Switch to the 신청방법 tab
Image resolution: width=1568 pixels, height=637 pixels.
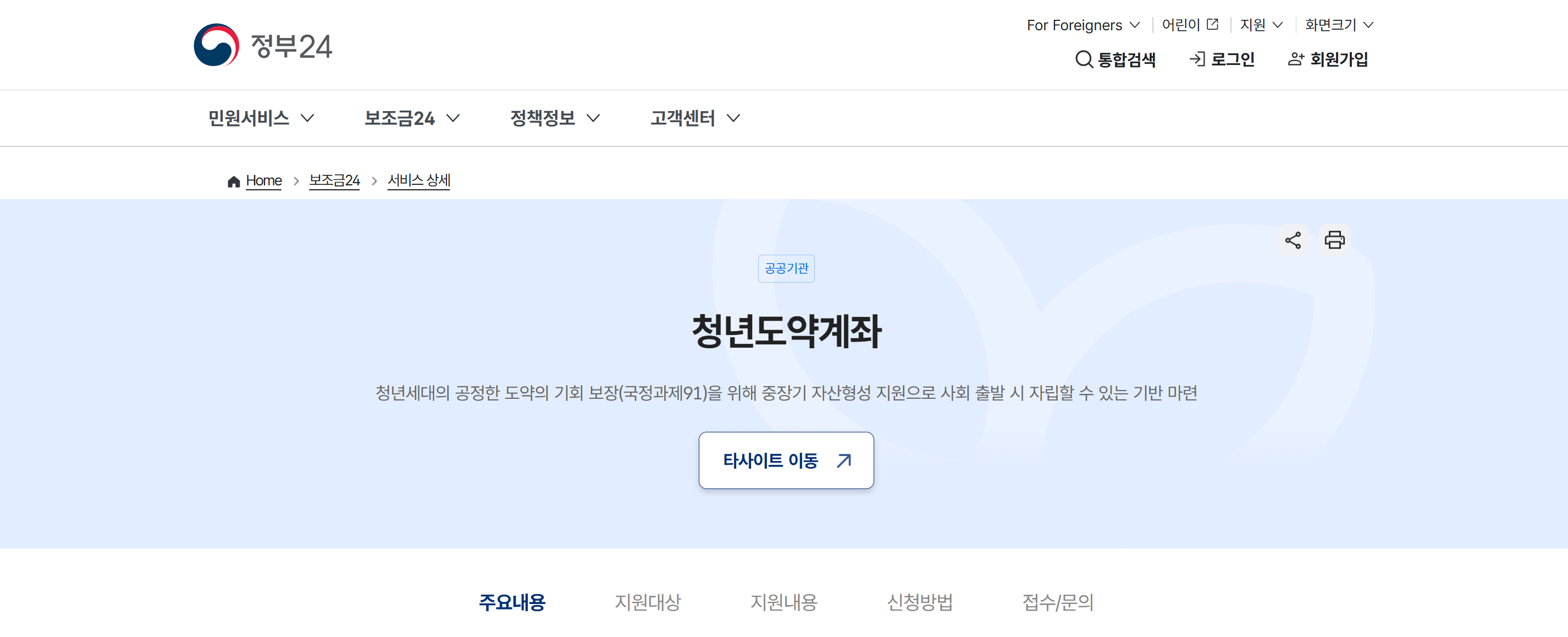(x=920, y=602)
